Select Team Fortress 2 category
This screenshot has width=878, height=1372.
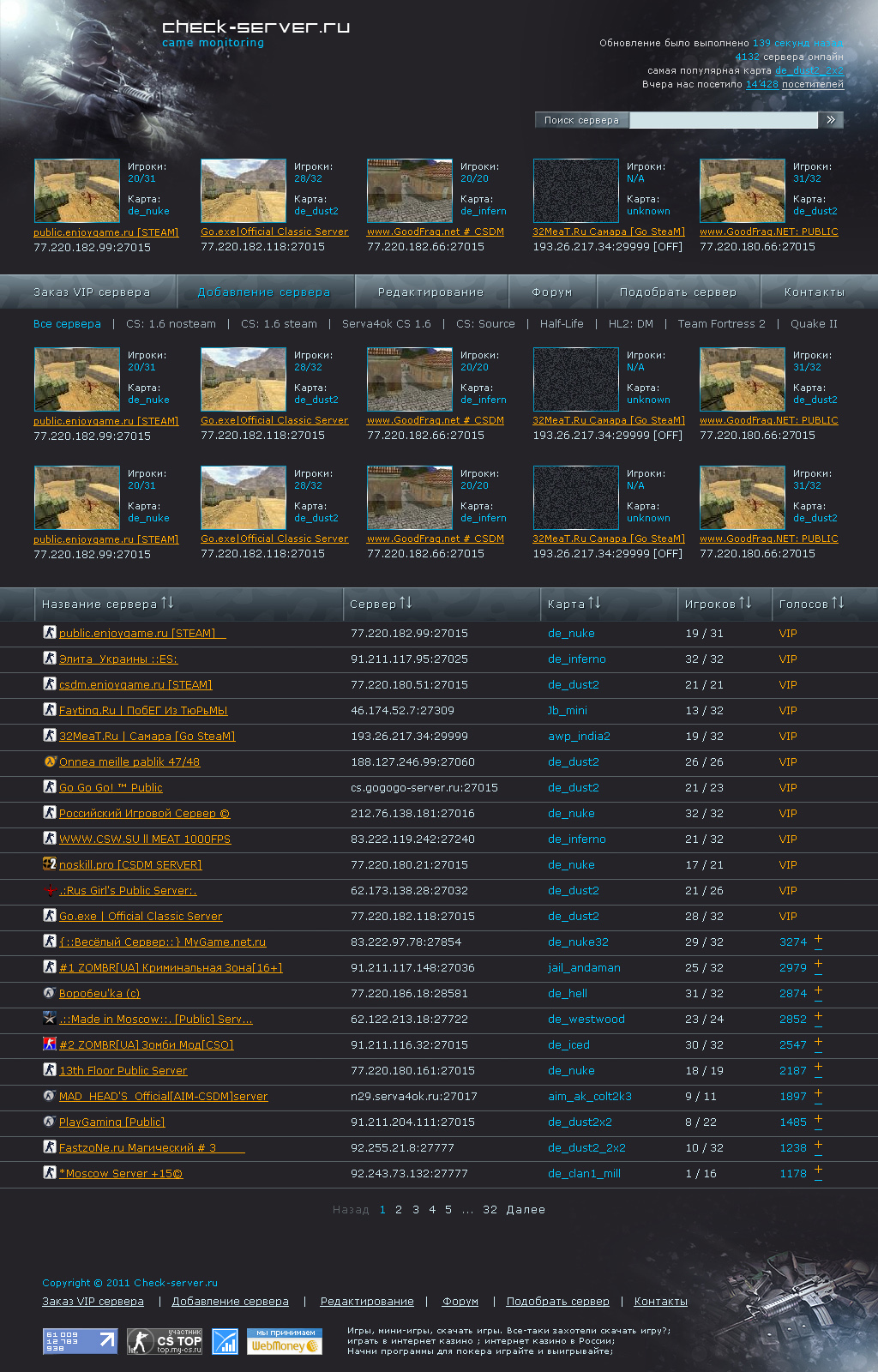tap(721, 324)
